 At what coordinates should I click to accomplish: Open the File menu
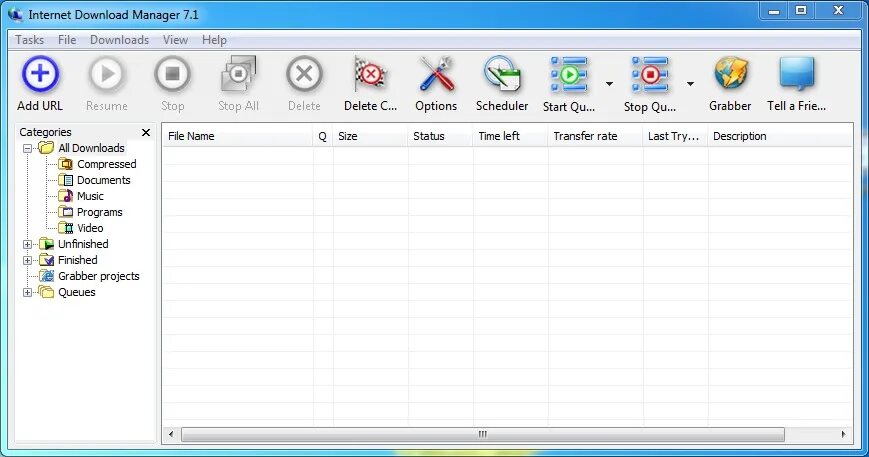[x=67, y=40]
